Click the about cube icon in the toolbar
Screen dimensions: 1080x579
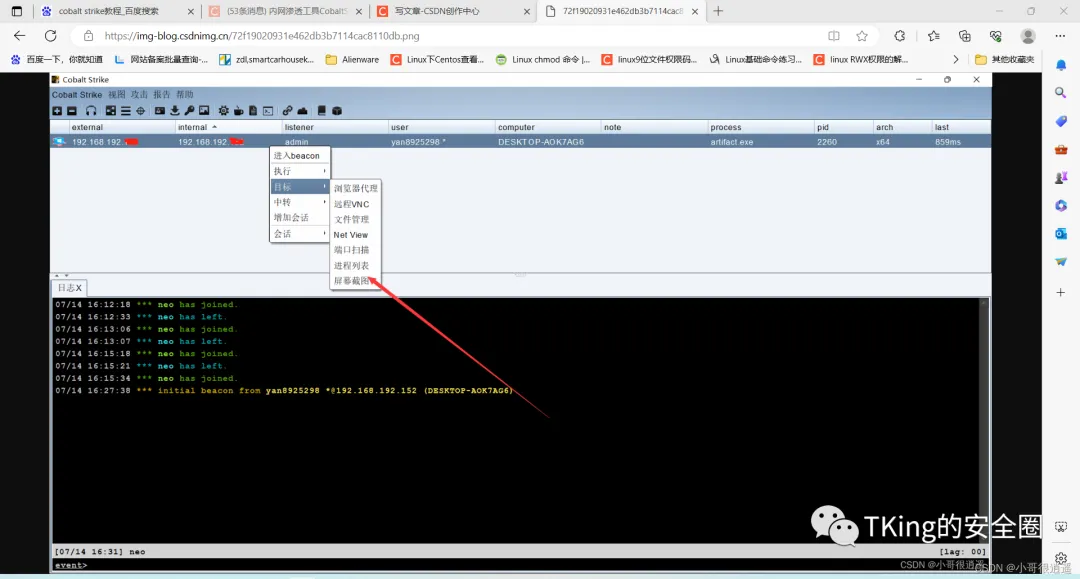tap(337, 111)
